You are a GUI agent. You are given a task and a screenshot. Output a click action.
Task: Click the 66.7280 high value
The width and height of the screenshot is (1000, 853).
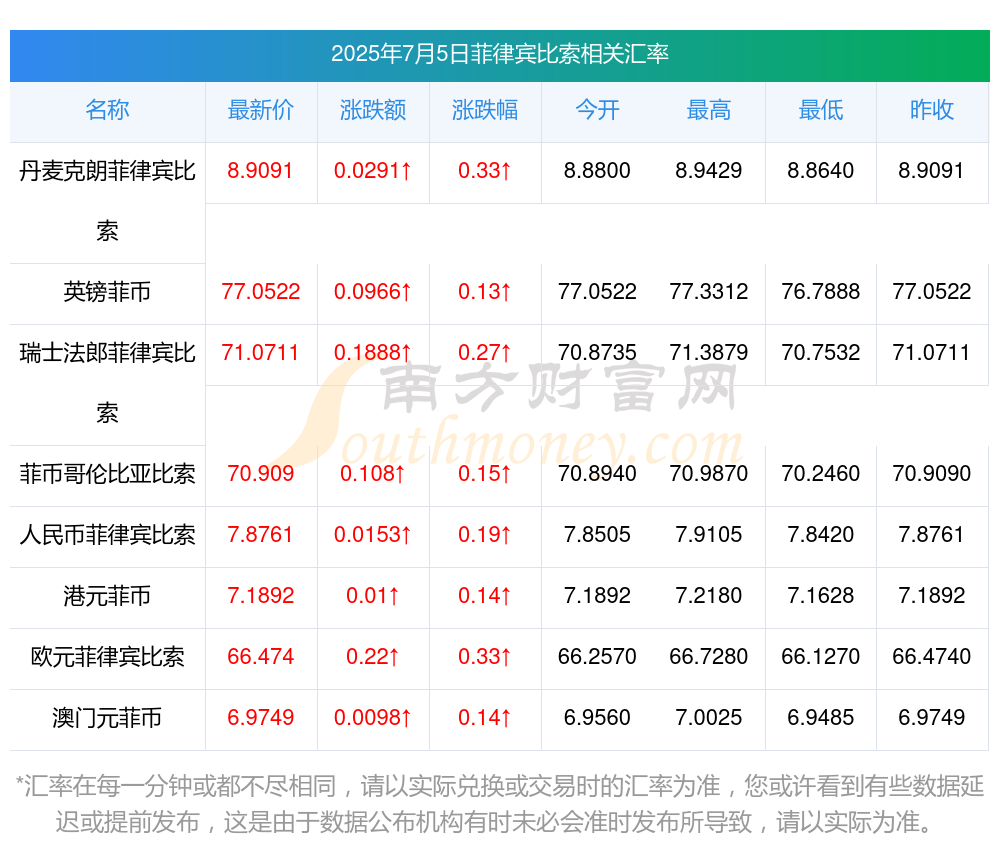click(709, 657)
